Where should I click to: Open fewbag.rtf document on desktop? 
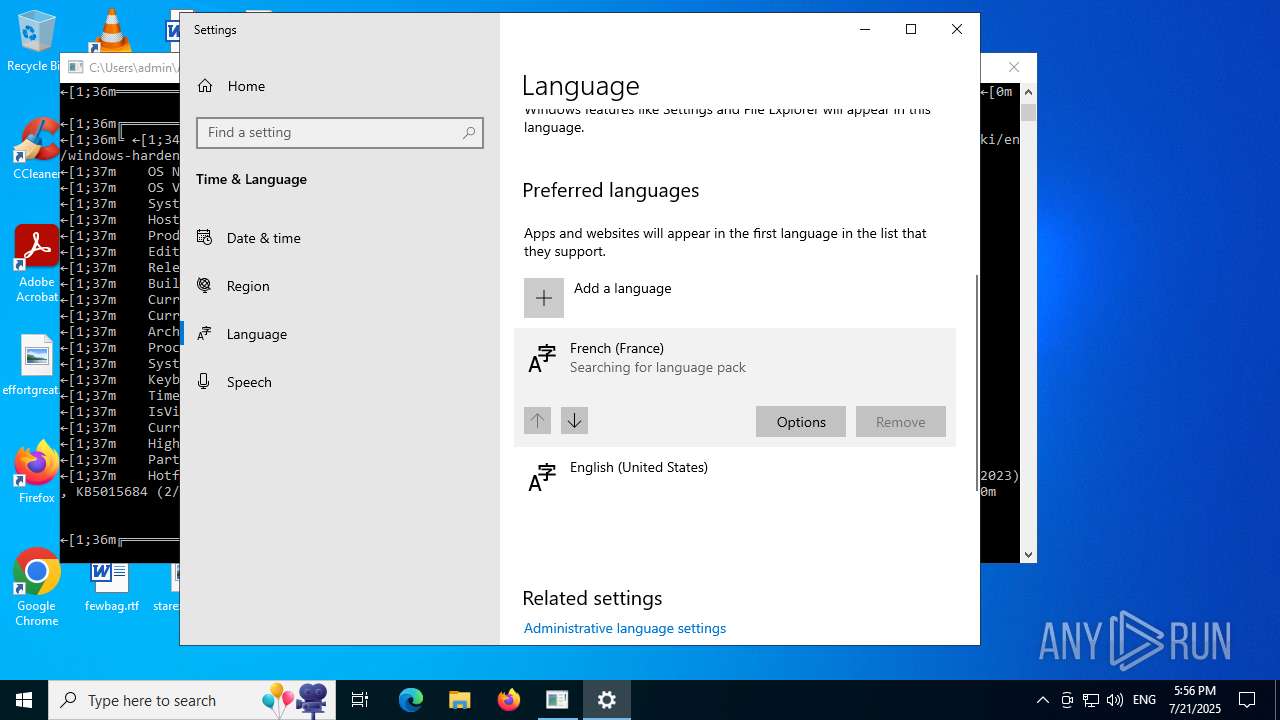point(111,586)
